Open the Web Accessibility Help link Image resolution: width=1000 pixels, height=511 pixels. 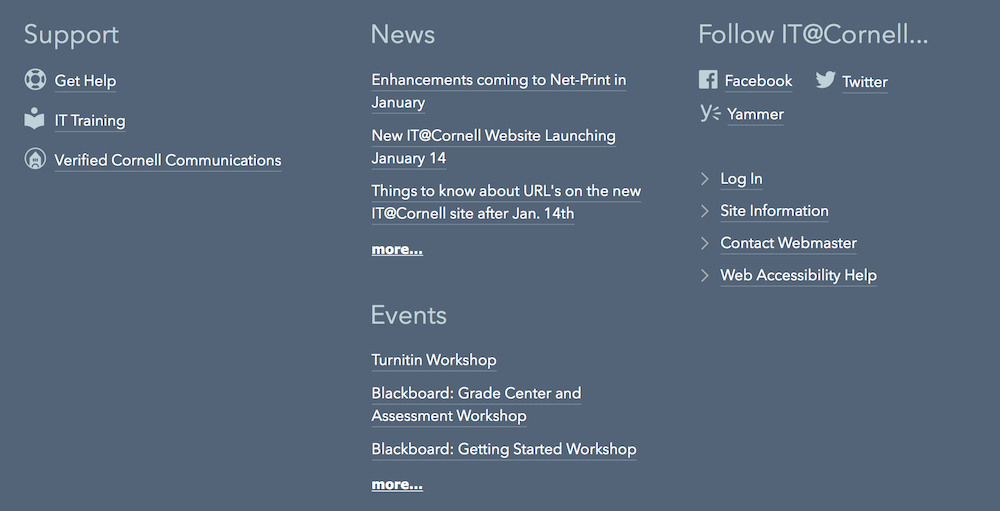tap(798, 276)
